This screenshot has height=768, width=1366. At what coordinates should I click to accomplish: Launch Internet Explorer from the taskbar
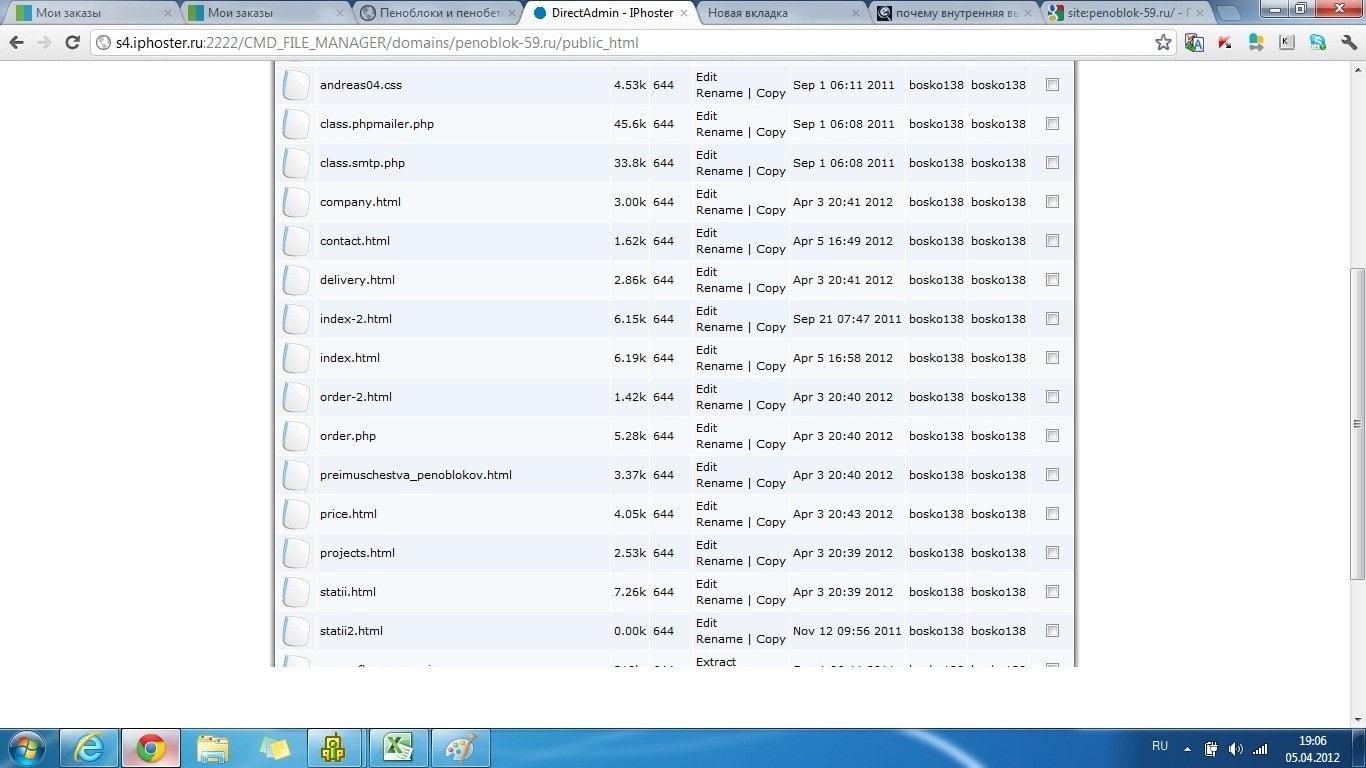point(89,748)
